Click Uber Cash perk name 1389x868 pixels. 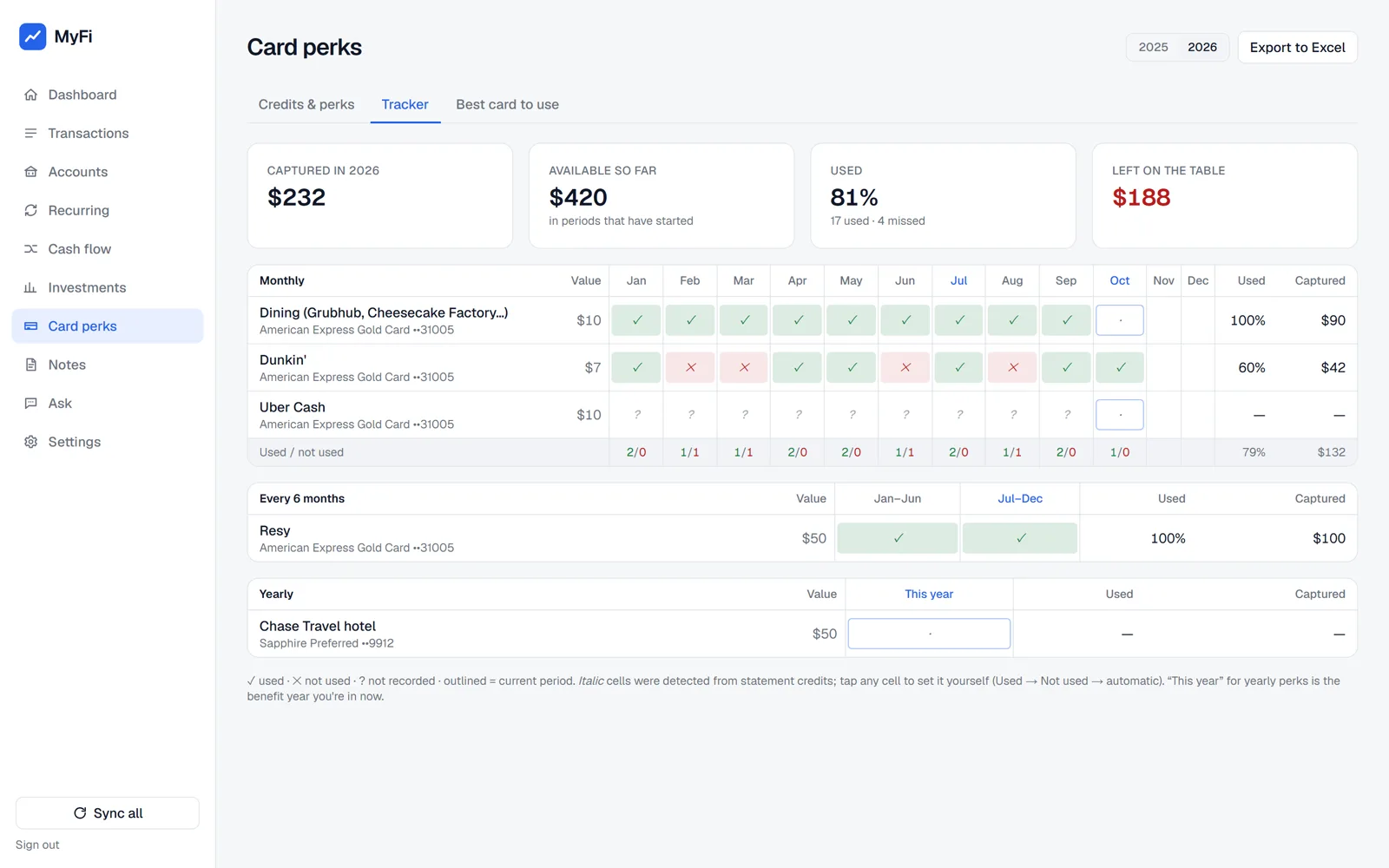pyautogui.click(x=293, y=407)
